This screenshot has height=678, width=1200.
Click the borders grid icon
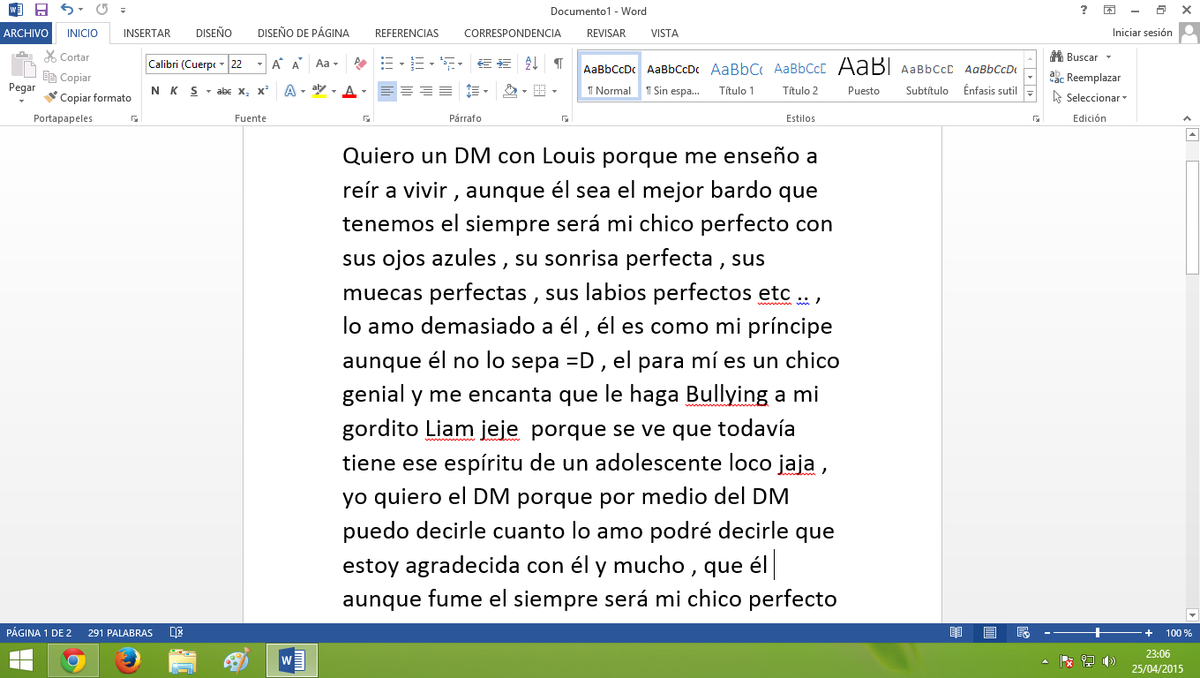tap(540, 91)
